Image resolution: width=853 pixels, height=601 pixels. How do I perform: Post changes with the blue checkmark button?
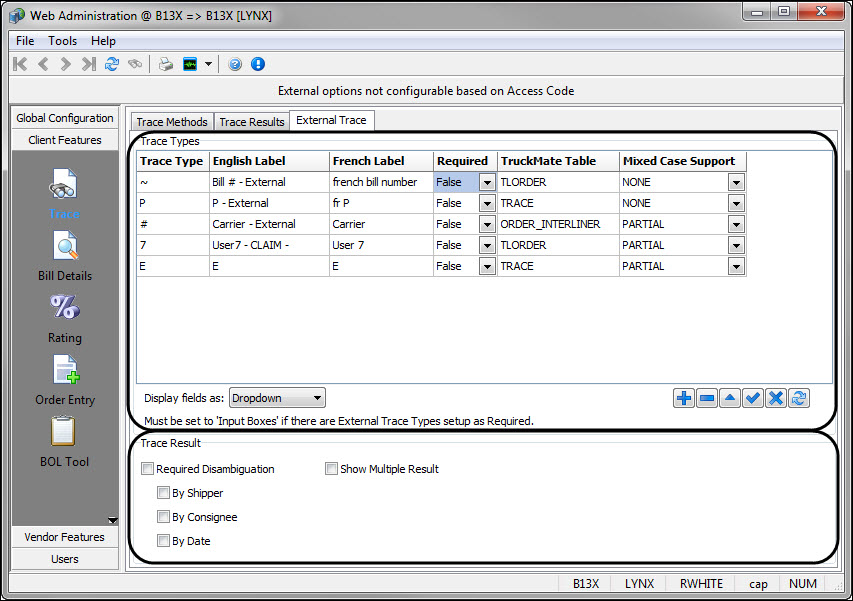tap(753, 398)
